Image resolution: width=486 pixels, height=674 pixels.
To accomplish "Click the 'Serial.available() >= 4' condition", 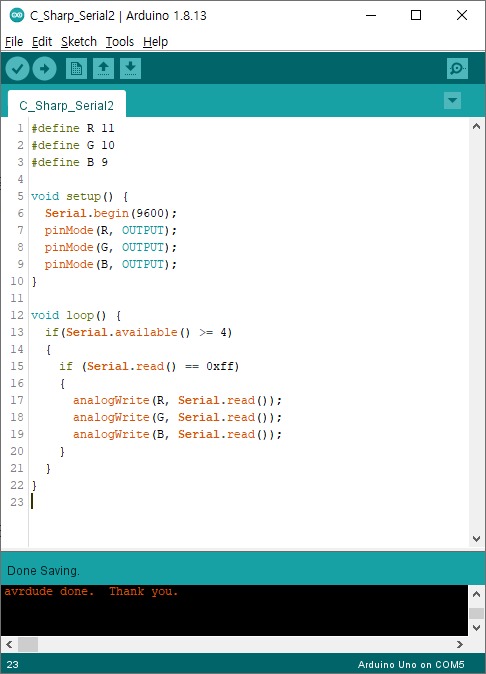I will tap(146, 332).
